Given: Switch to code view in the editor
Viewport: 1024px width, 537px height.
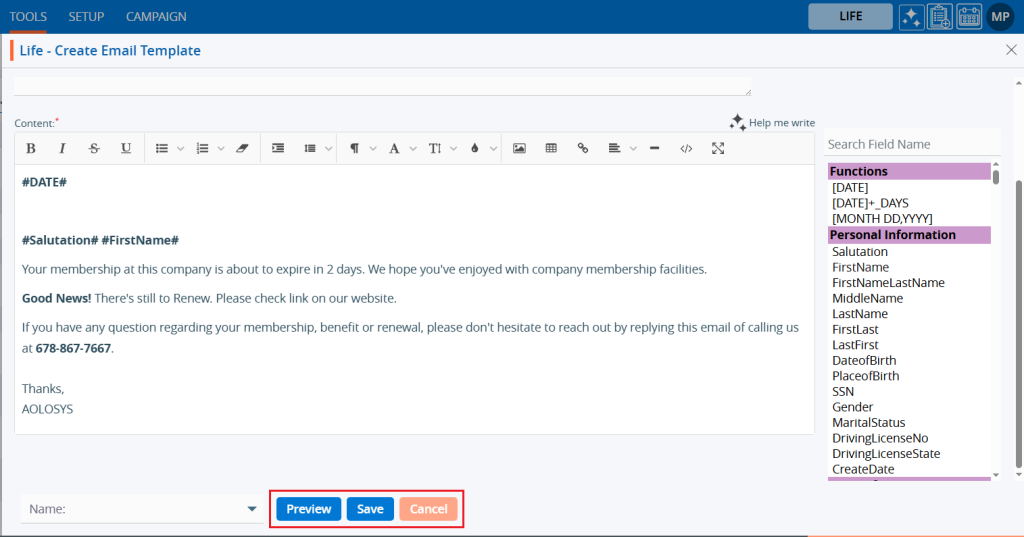Looking at the screenshot, I should click(x=686, y=148).
